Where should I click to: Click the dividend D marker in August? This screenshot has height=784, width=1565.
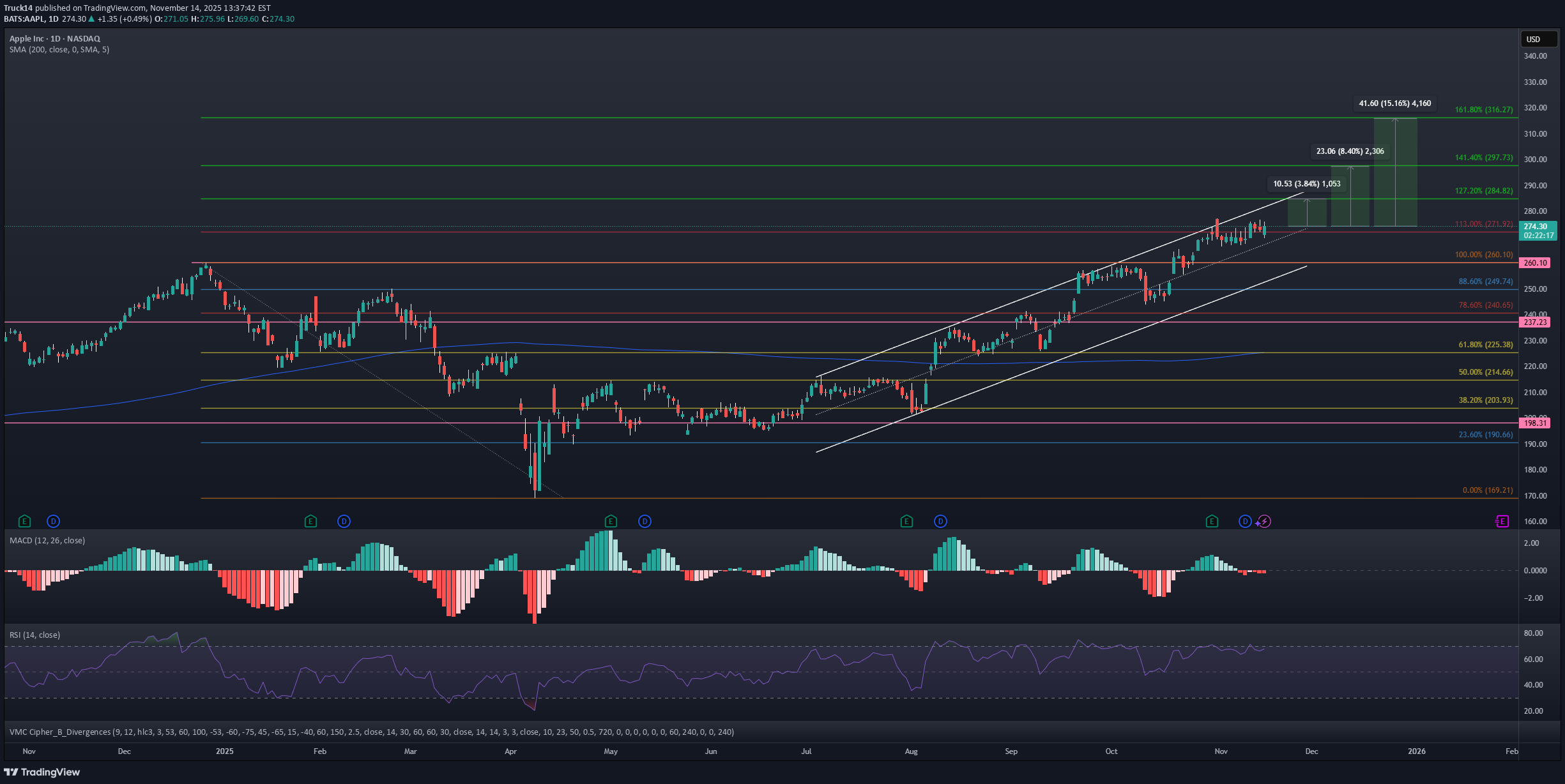pos(940,522)
